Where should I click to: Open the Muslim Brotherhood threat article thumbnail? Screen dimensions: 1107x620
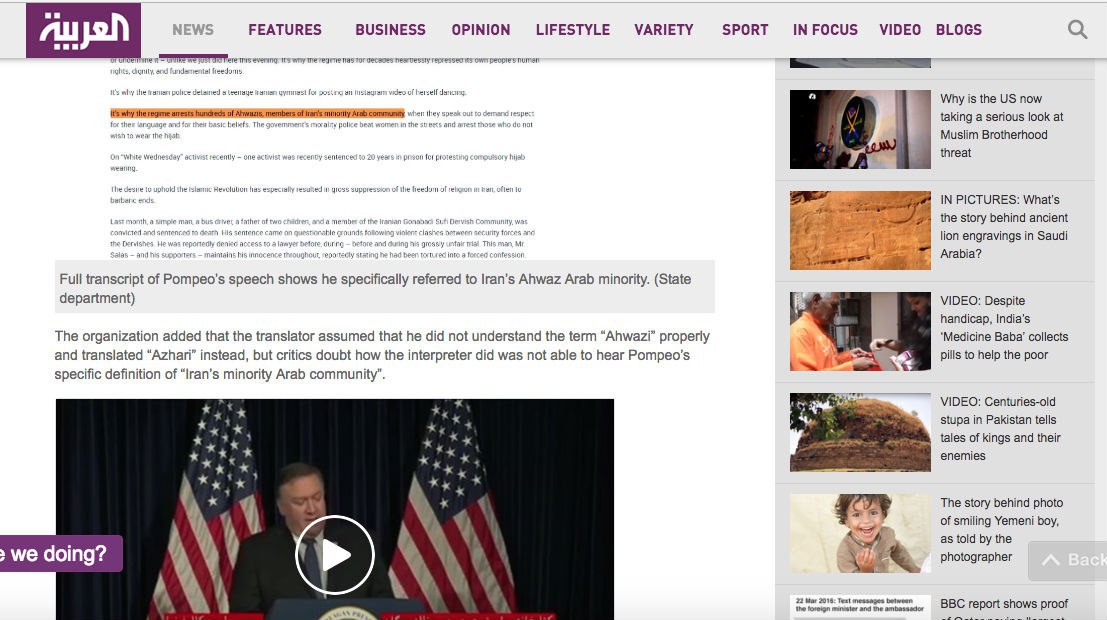[x=860, y=129]
